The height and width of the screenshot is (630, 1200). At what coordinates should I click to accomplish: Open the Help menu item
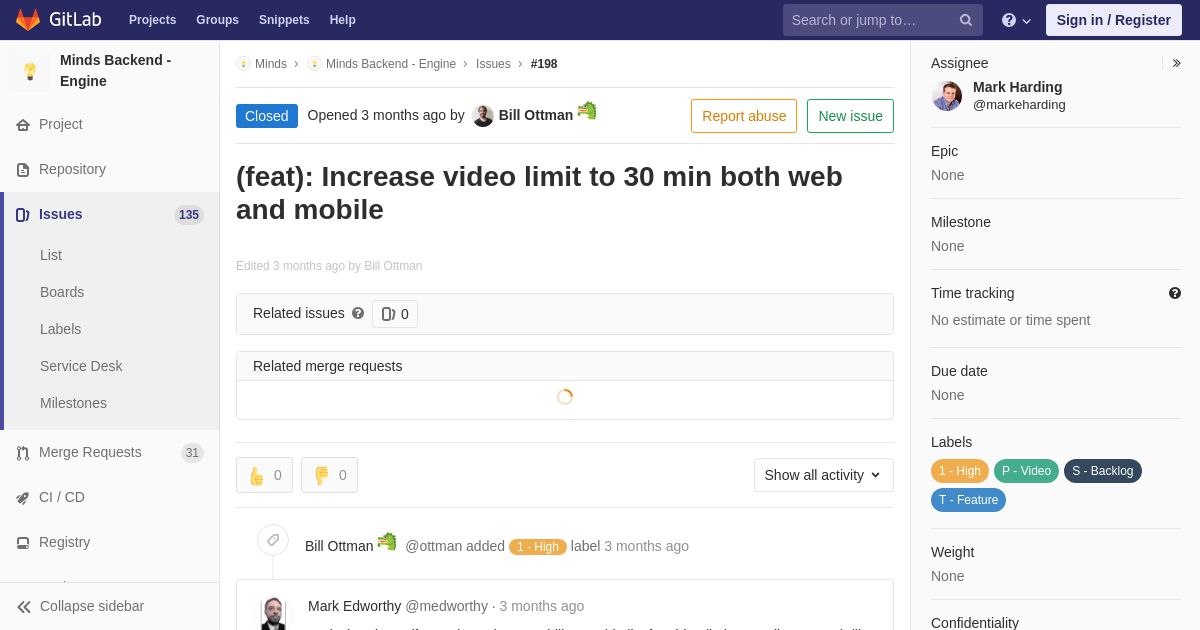coord(343,20)
